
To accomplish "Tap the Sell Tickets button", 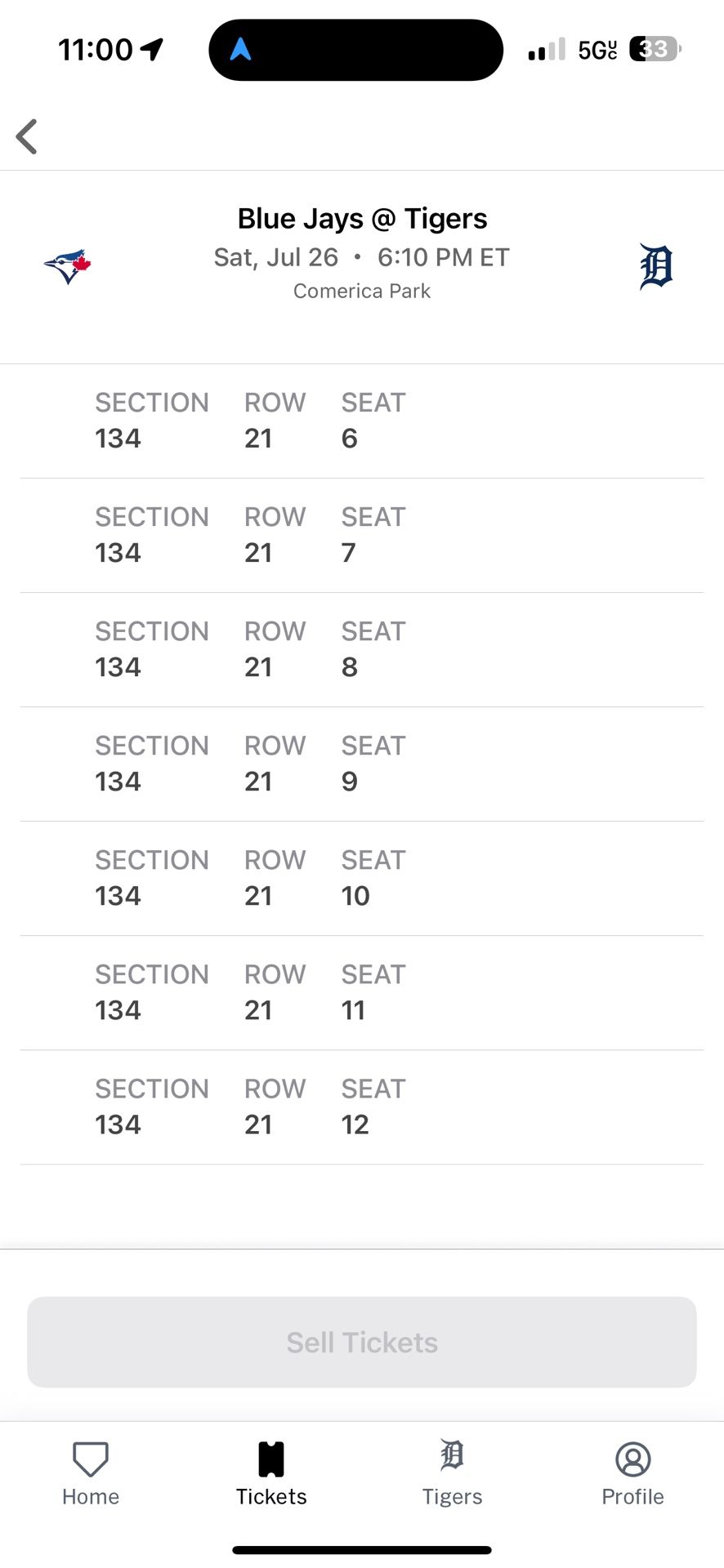I will tap(362, 1340).
